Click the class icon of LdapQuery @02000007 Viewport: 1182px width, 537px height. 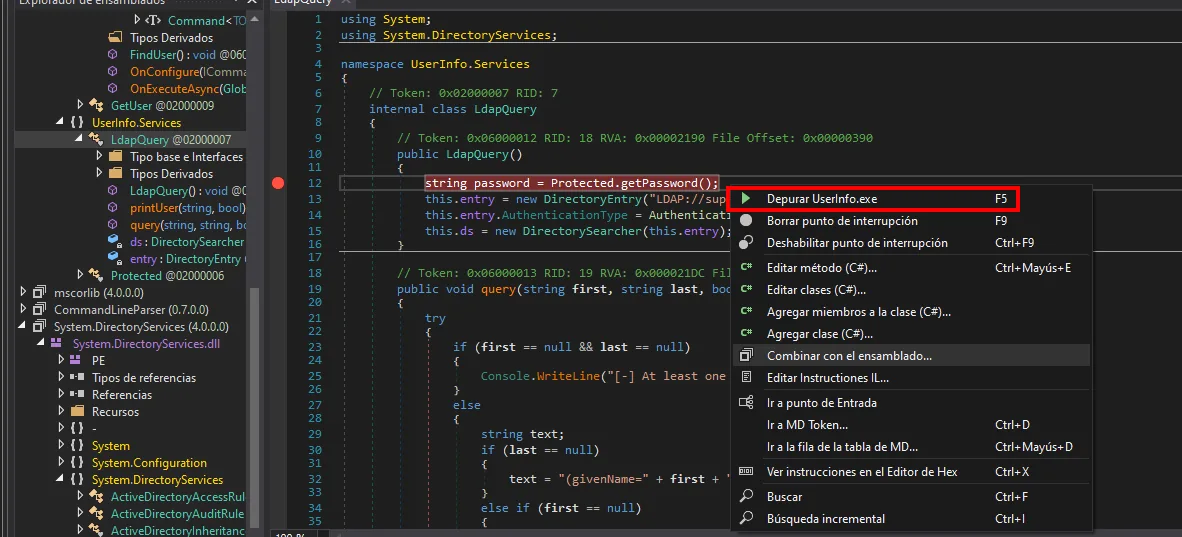96,140
